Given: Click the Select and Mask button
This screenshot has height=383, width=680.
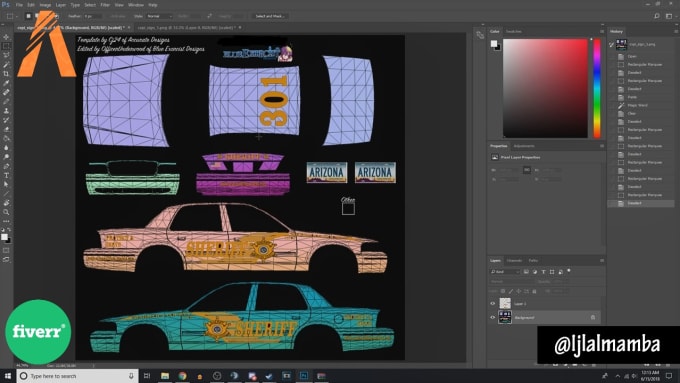Looking at the screenshot, I should pos(269,16).
